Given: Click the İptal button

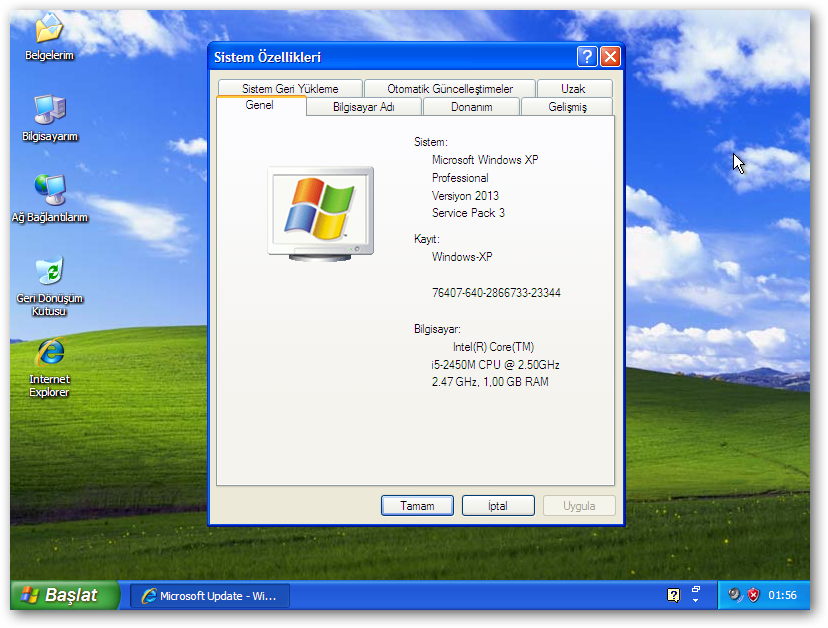Looking at the screenshot, I should tap(497, 506).
